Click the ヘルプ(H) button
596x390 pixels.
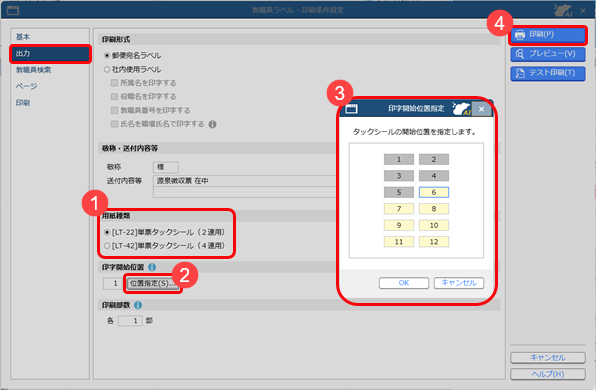click(548, 374)
